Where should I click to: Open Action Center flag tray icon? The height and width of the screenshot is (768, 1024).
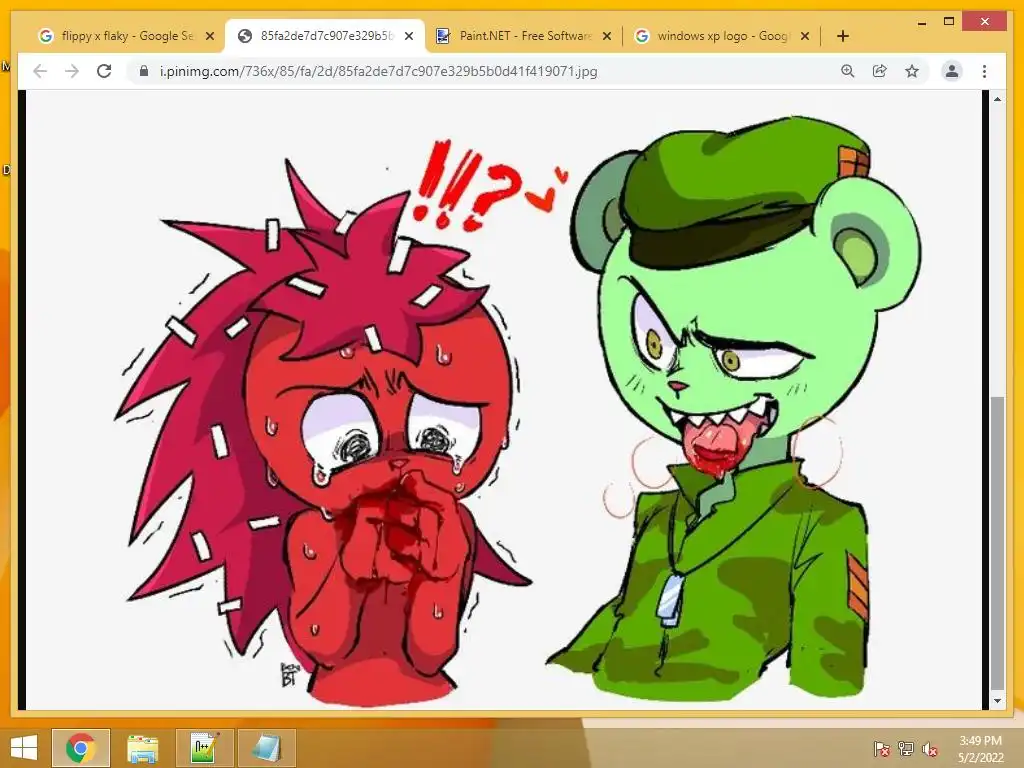tap(882, 749)
